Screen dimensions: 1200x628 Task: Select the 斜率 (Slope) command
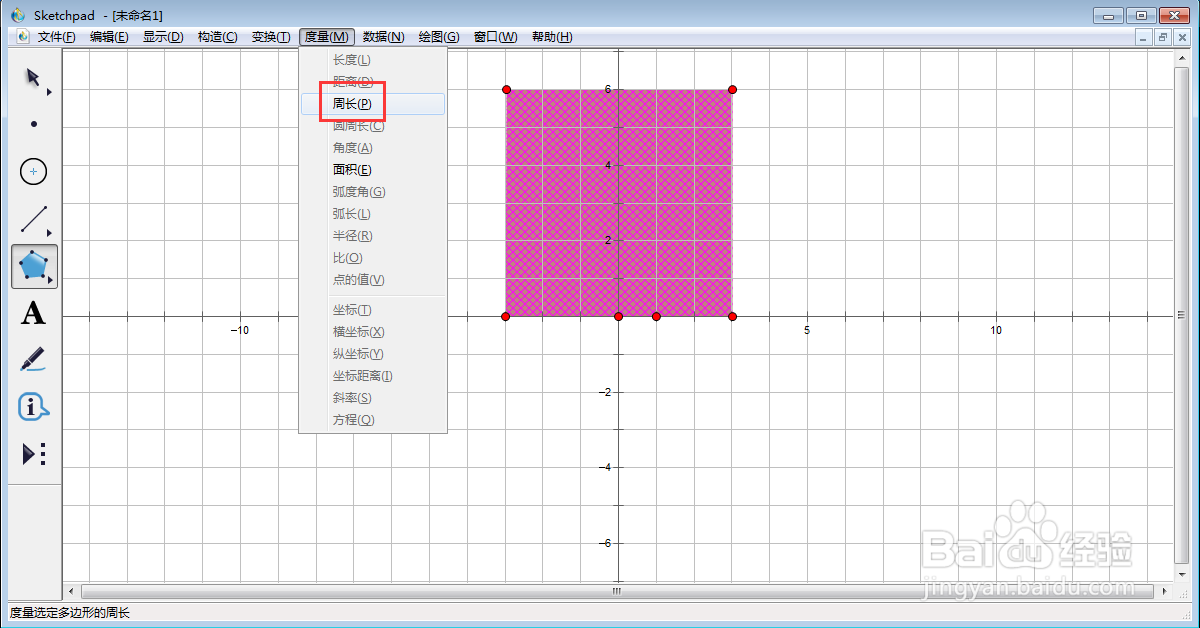(351, 397)
